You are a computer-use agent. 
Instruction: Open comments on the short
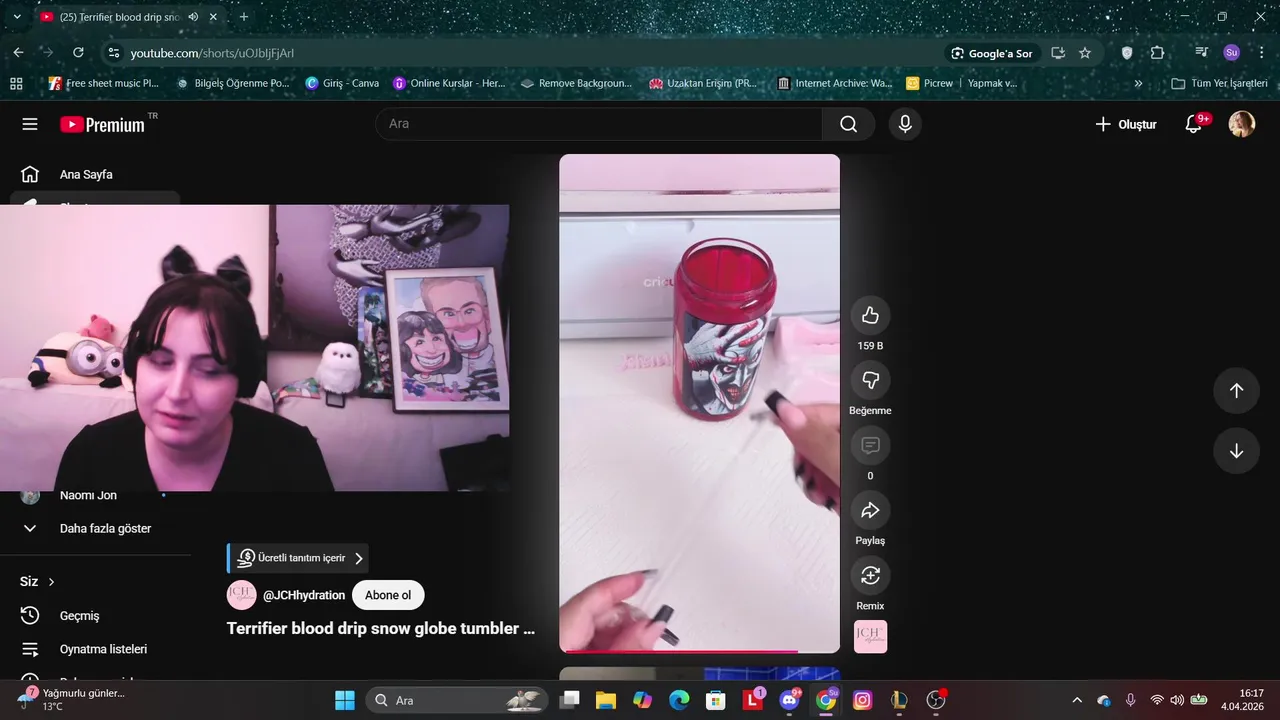click(870, 445)
